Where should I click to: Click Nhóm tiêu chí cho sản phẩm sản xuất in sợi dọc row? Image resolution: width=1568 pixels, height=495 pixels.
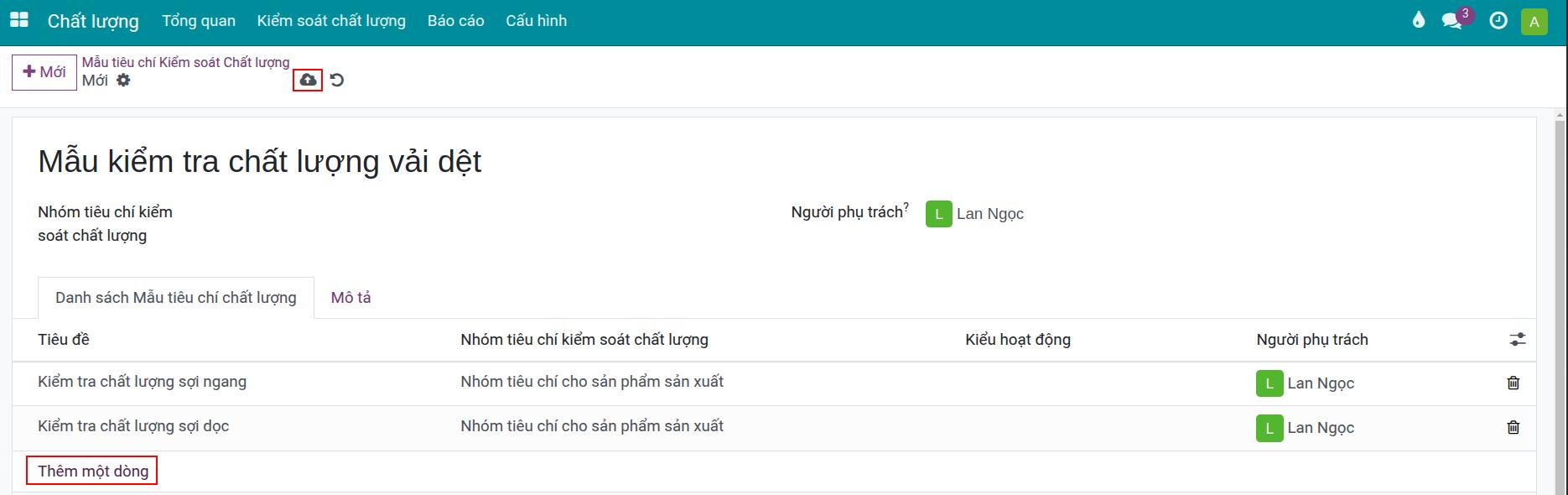[x=592, y=426]
